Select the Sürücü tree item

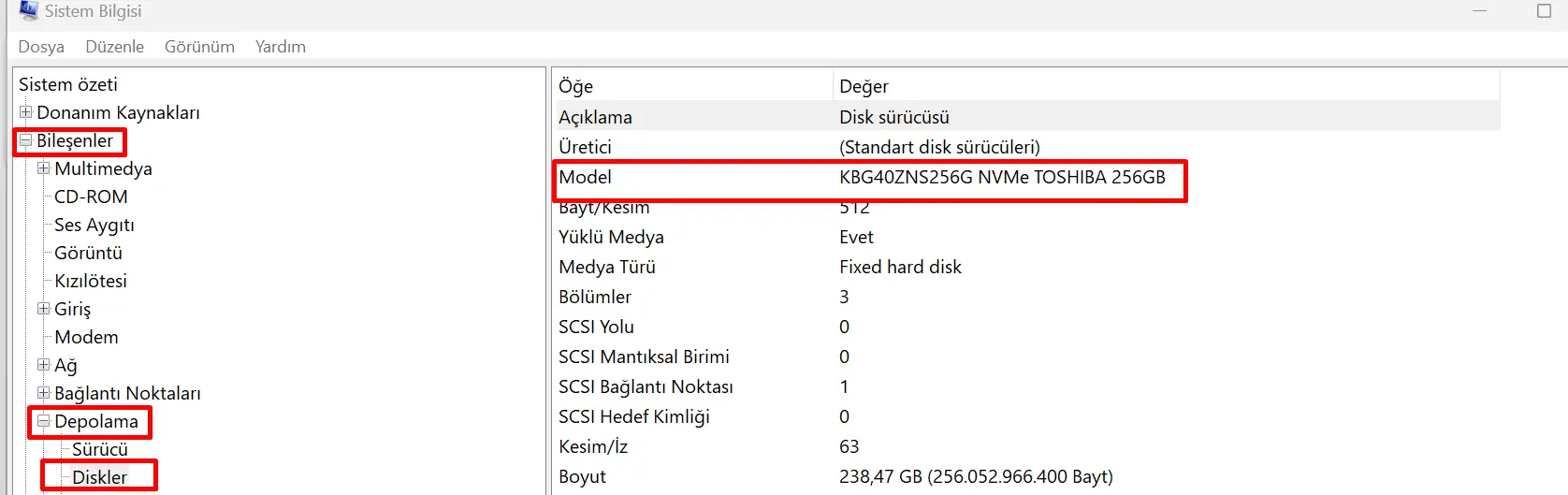coord(99,449)
